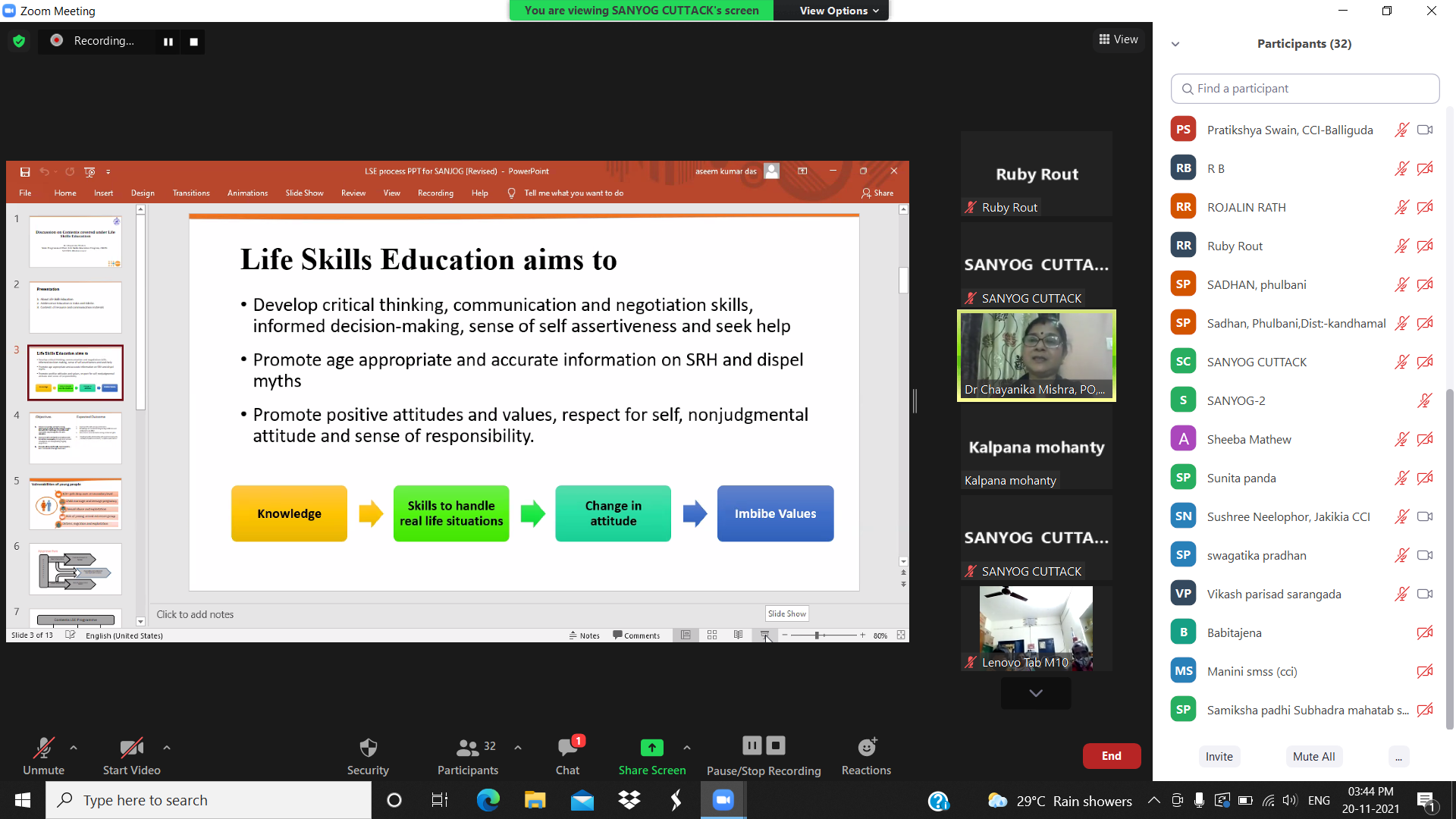The image size is (1456, 819).
Task: Collapse the Participants panel with the chevron
Action: [1175, 44]
